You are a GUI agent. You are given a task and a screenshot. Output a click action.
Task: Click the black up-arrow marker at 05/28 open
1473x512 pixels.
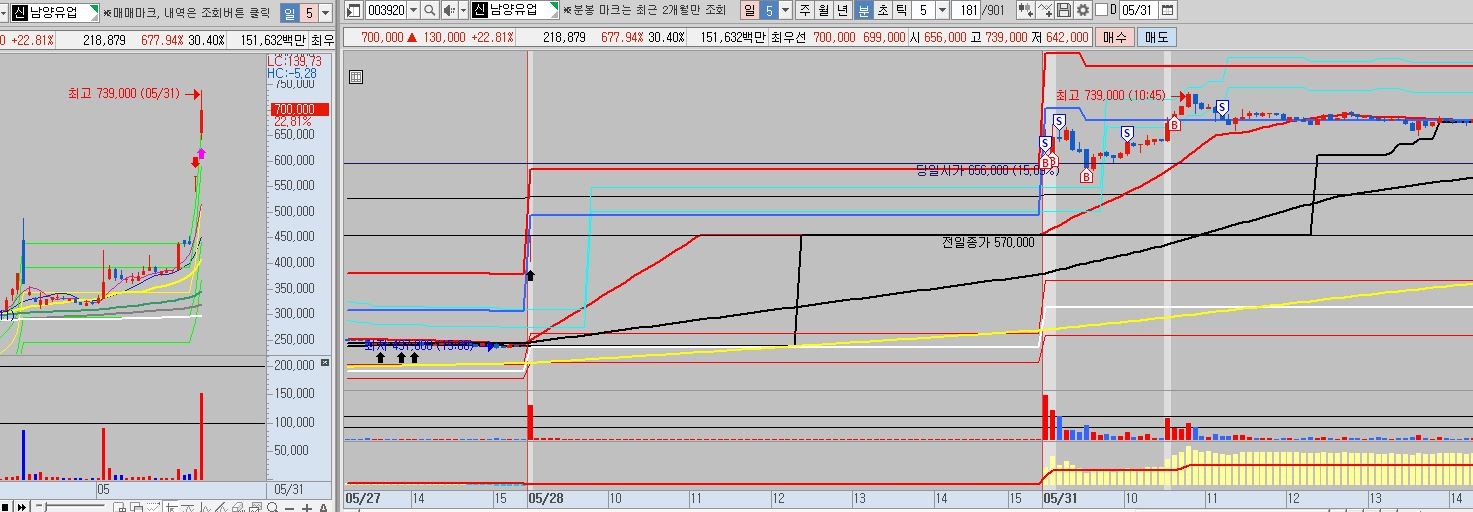[x=531, y=273]
